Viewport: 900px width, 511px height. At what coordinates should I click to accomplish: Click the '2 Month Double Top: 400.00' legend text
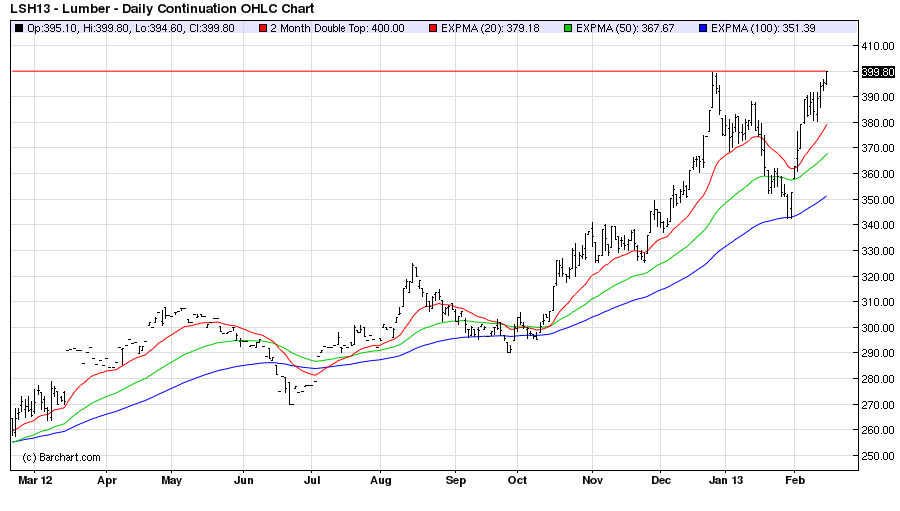(x=338, y=28)
